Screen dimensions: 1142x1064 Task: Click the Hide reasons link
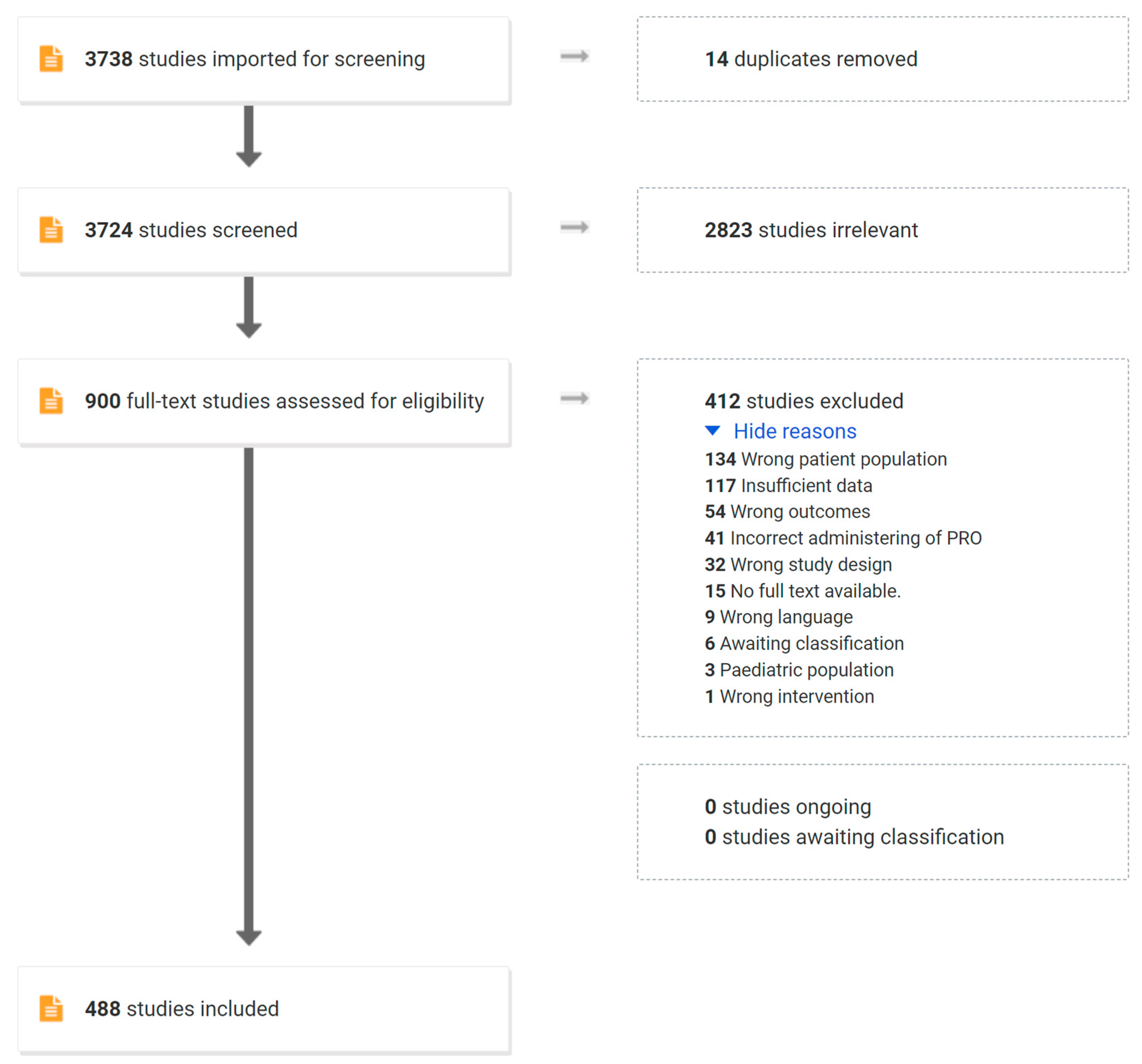[x=794, y=431]
